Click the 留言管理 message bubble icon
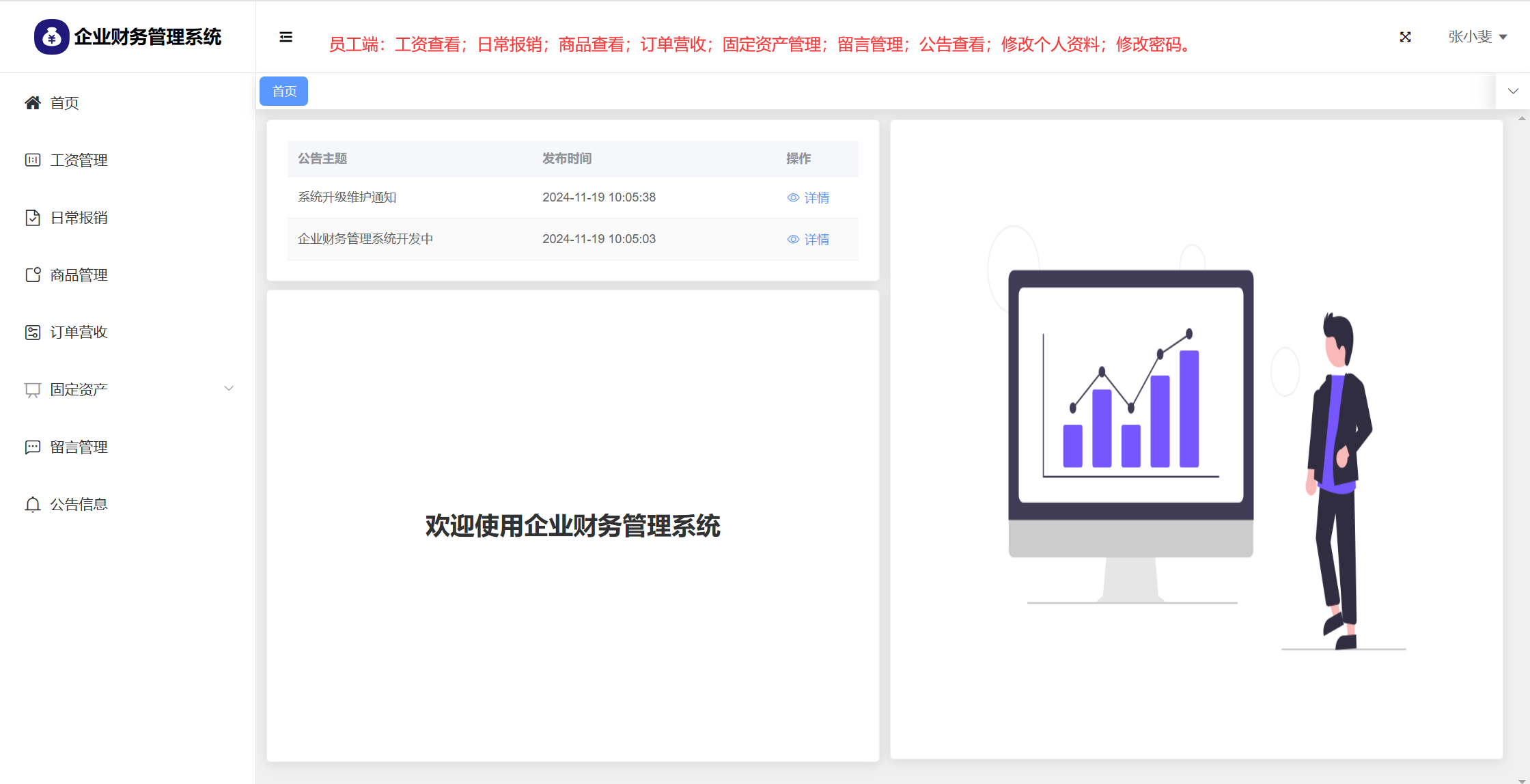The height and width of the screenshot is (784, 1530). tap(32, 447)
